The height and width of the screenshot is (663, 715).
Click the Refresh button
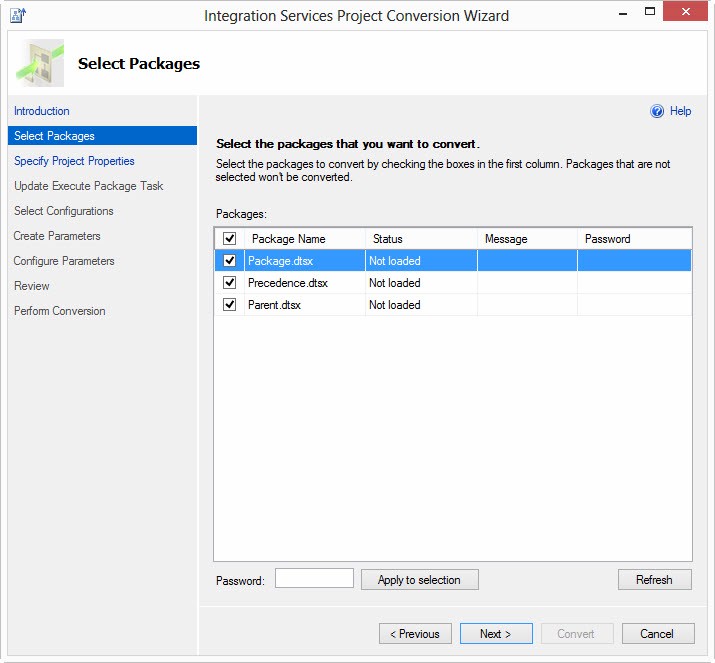pyautogui.click(x=654, y=580)
